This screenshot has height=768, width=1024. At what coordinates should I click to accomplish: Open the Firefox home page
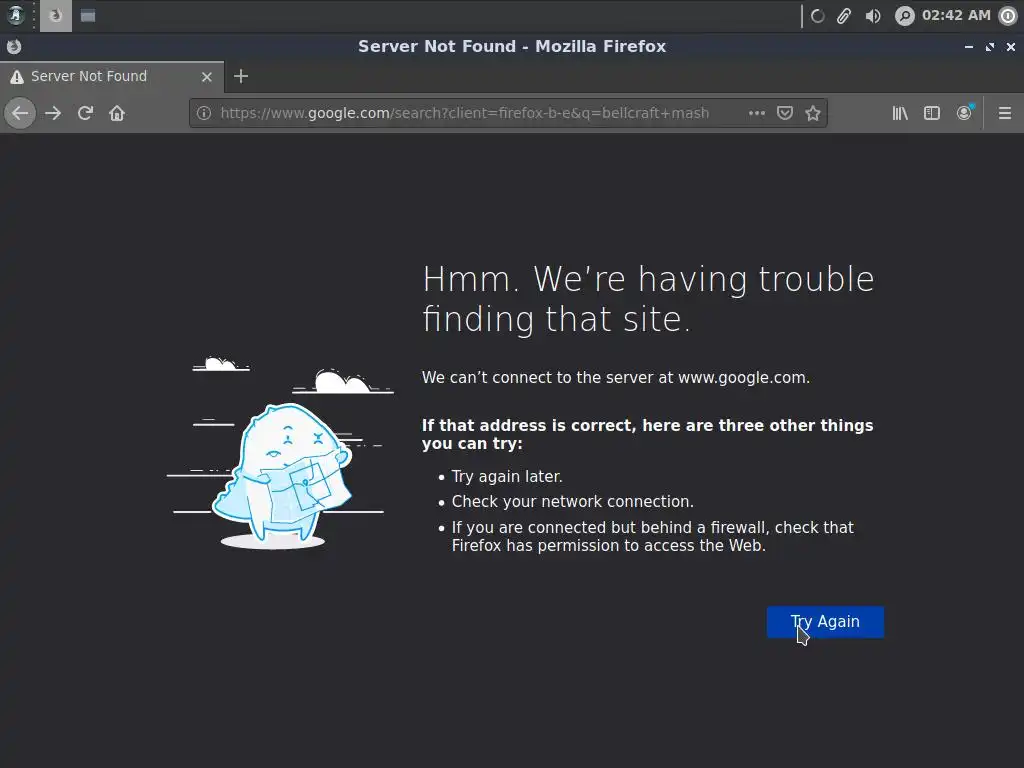(x=117, y=113)
